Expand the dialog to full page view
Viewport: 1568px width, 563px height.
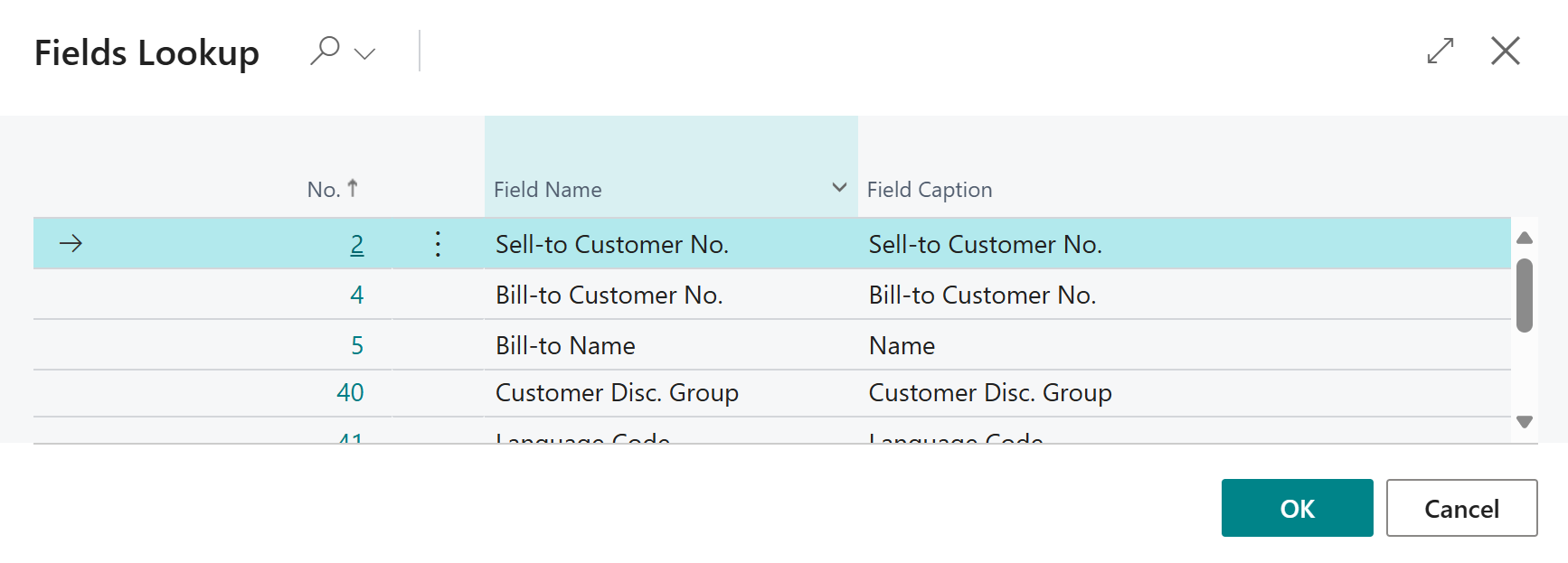(1440, 52)
